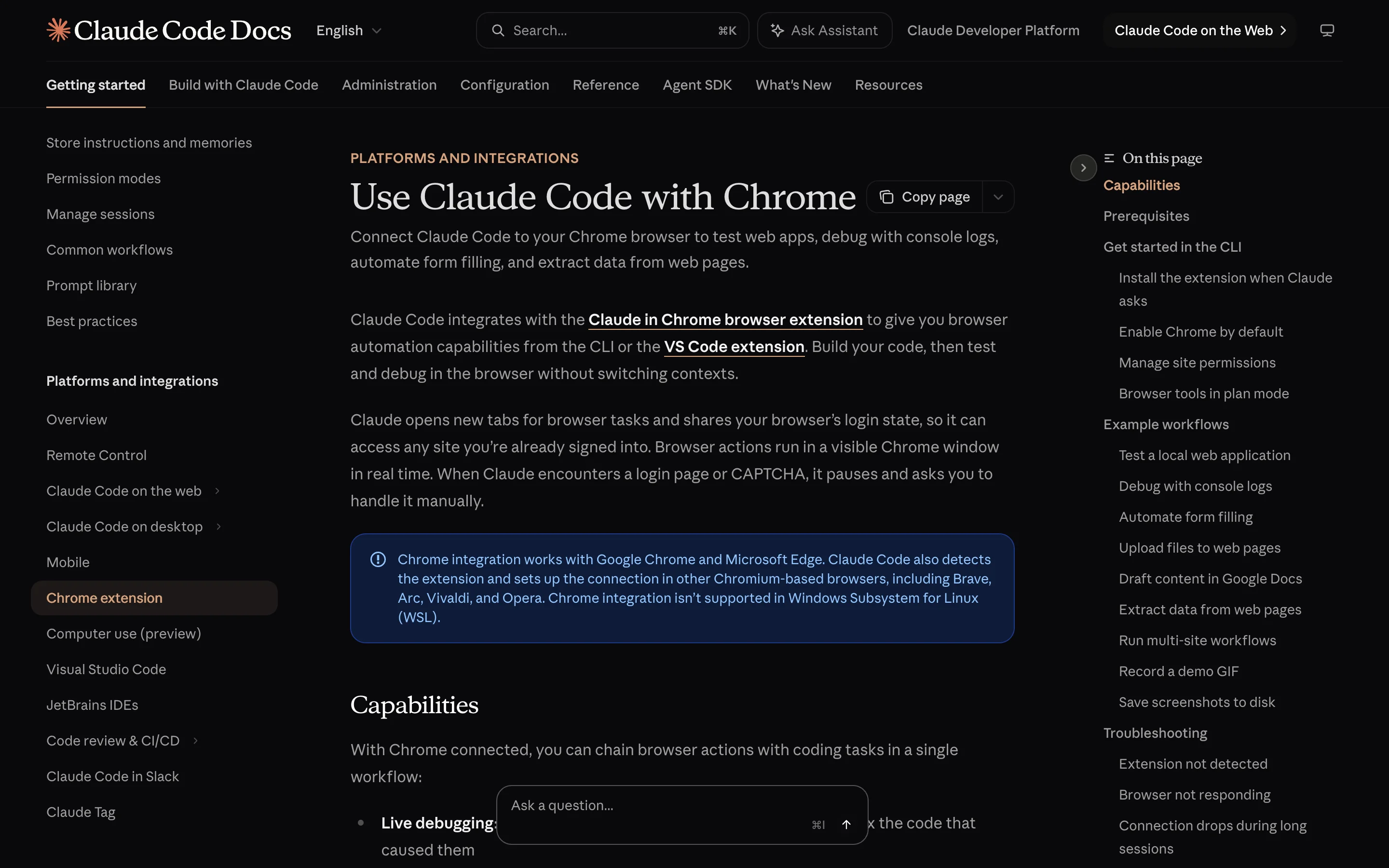Jump to Browser not responding
Image resolution: width=1389 pixels, height=868 pixels.
(x=1195, y=795)
